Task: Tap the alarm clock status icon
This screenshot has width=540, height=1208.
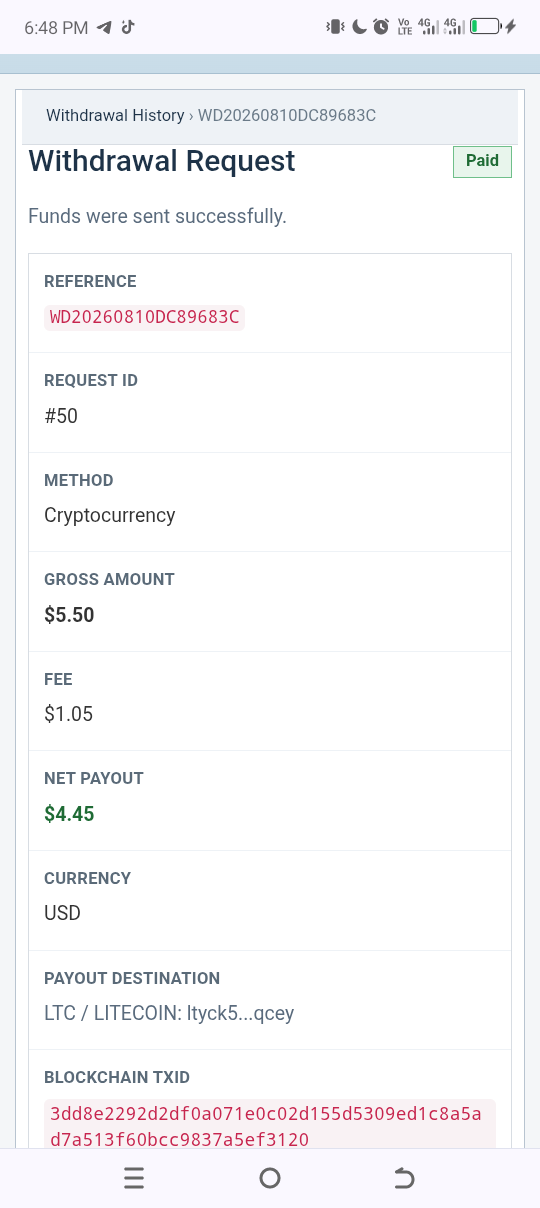Action: (x=381, y=27)
